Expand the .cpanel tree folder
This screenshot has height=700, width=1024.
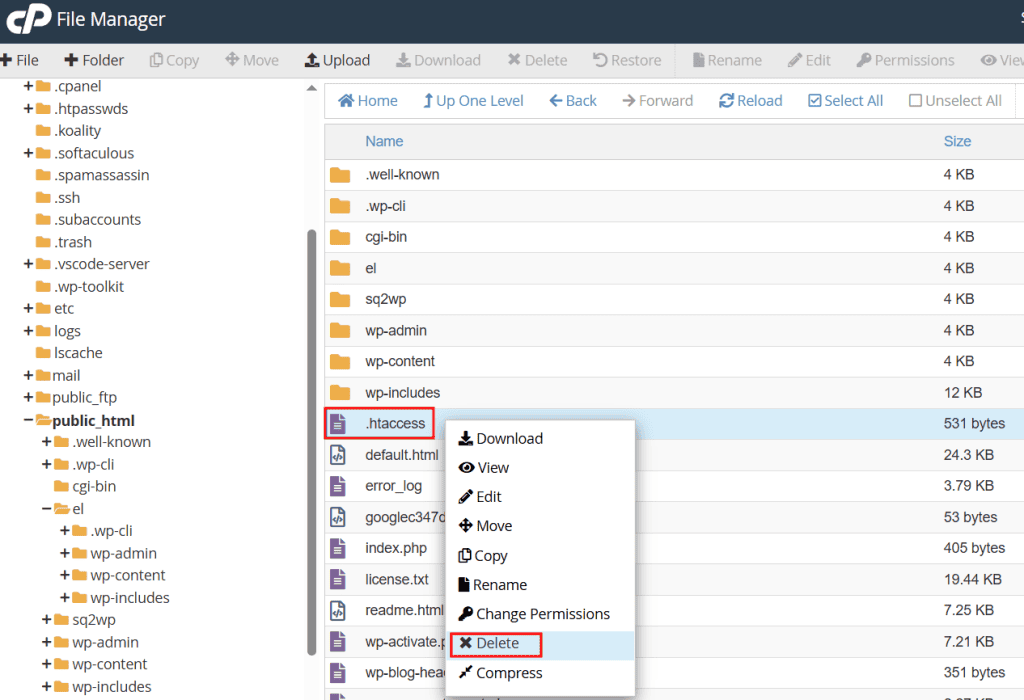click(28, 86)
